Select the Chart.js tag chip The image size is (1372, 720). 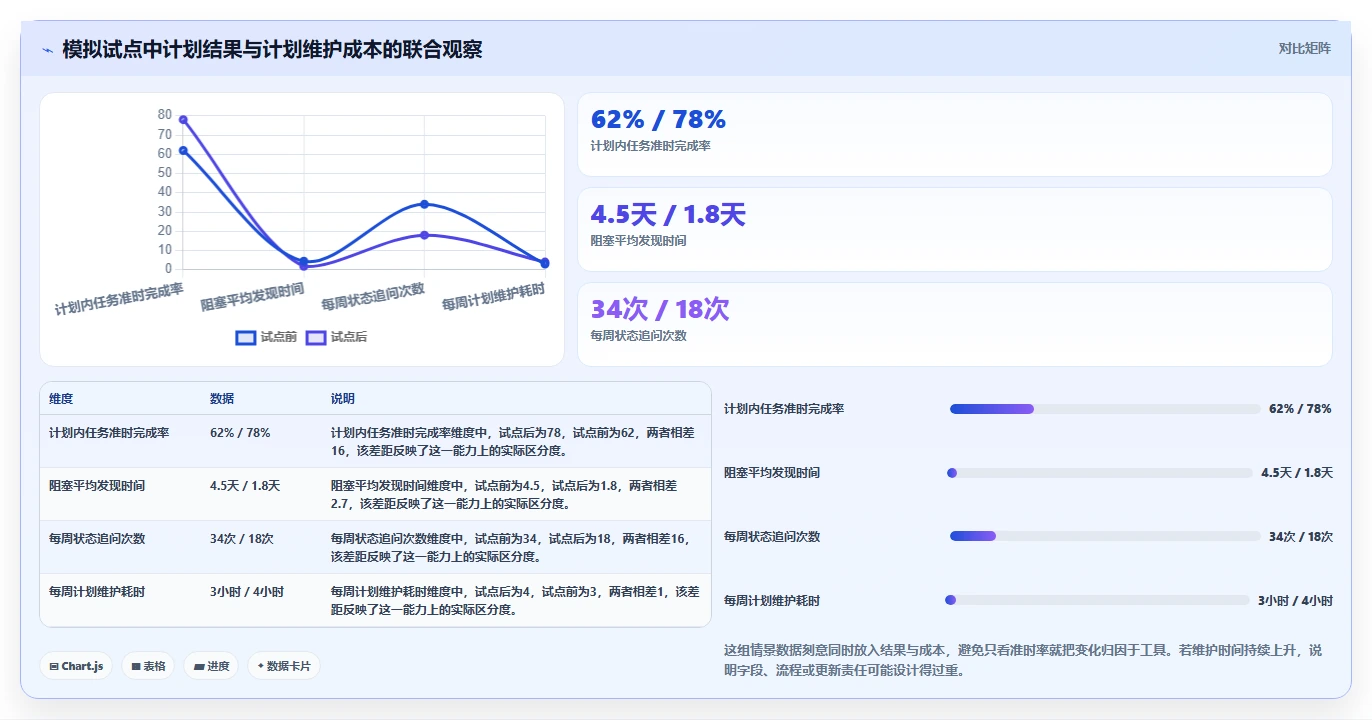point(76,666)
